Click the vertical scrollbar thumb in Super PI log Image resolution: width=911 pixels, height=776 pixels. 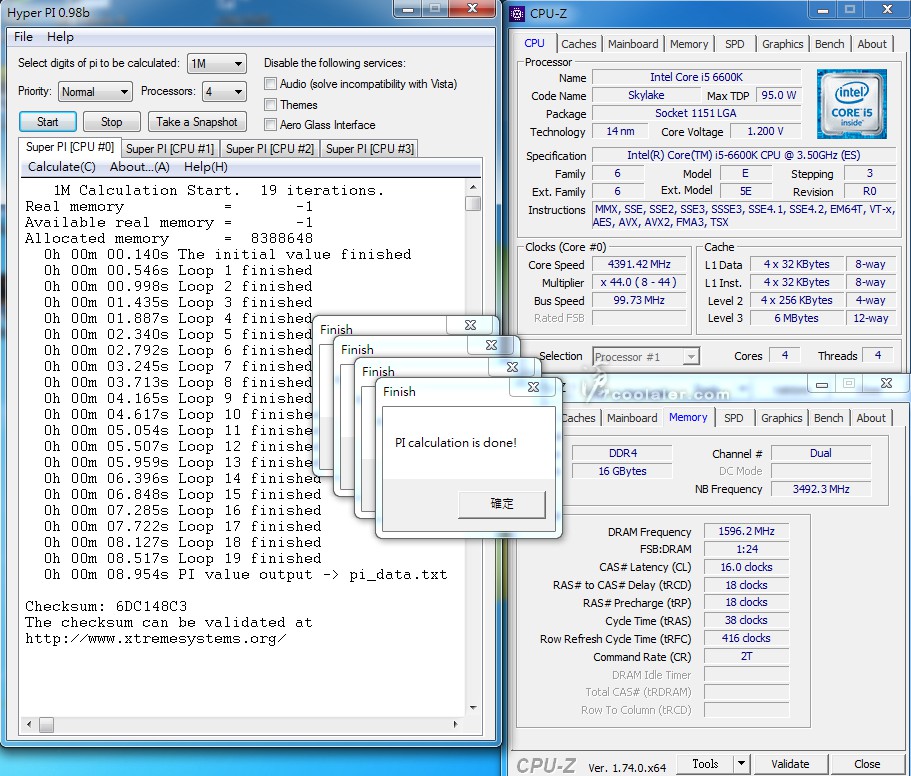[473, 203]
